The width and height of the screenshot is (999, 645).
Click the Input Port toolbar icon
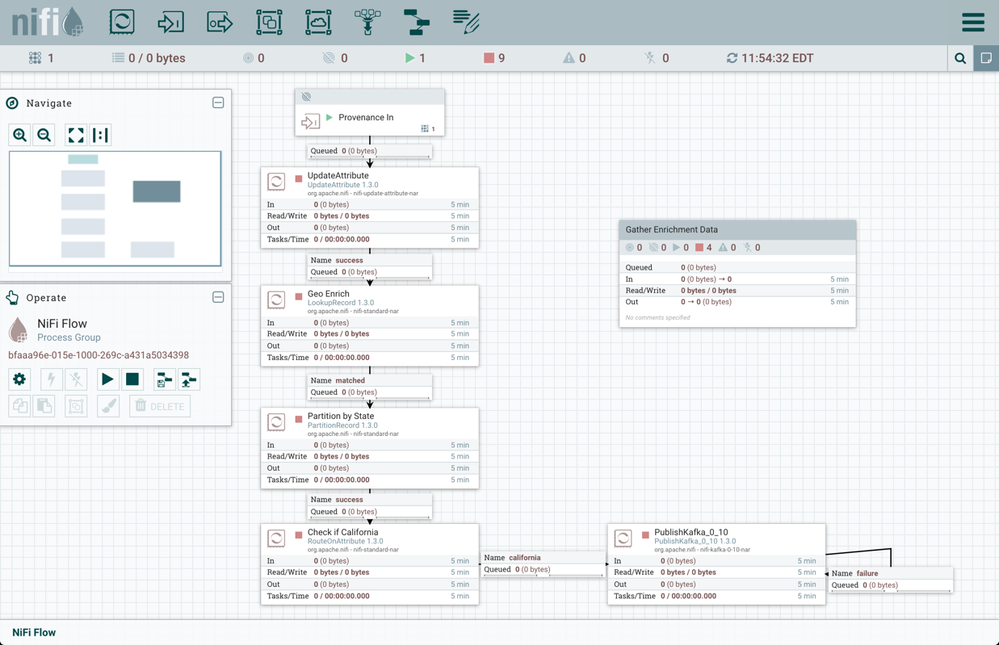coord(171,22)
